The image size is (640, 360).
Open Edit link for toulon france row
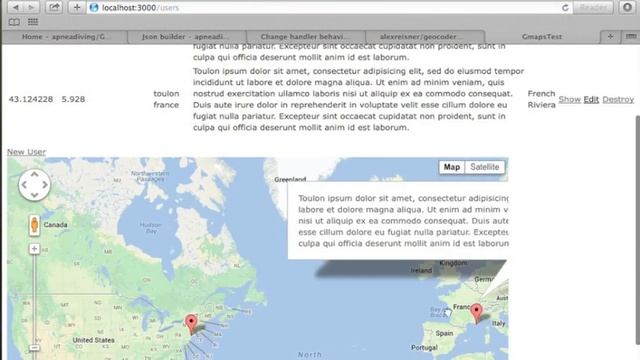click(591, 99)
